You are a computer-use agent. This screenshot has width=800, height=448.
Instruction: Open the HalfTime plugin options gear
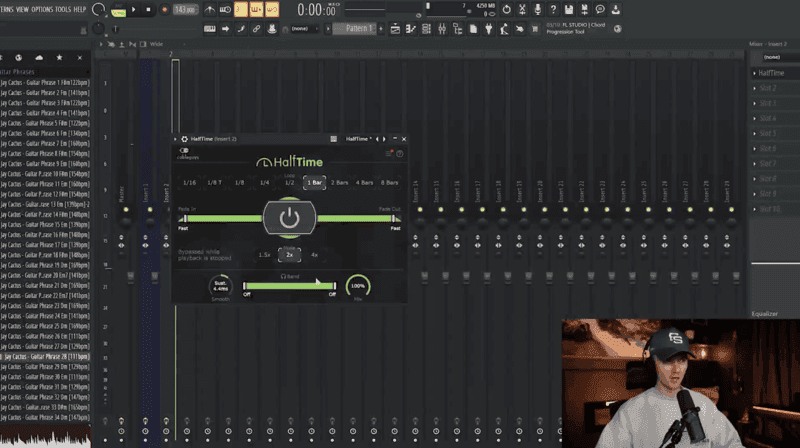coord(184,139)
